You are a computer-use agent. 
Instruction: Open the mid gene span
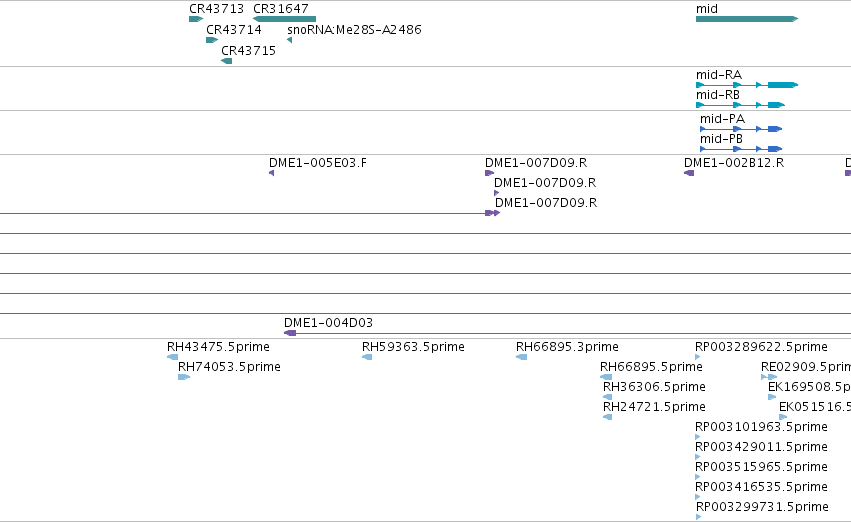tap(747, 19)
